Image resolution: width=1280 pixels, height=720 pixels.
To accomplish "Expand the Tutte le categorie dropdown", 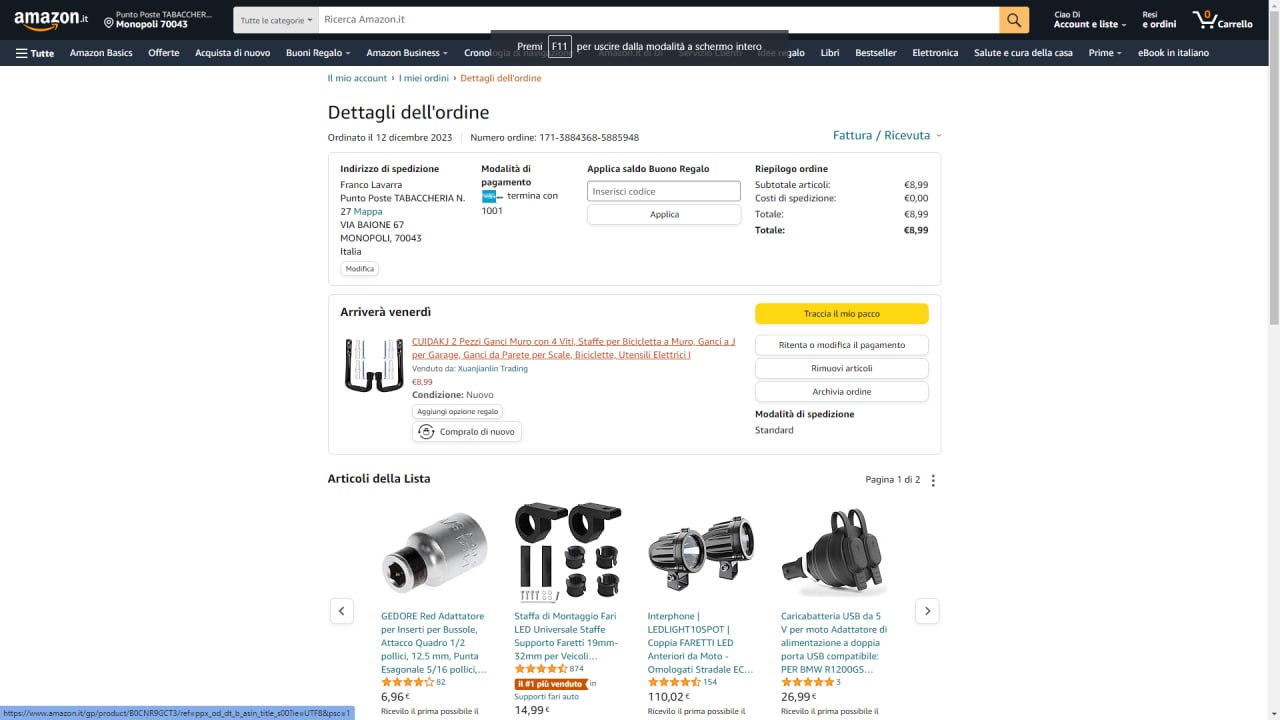I will tap(276, 20).
